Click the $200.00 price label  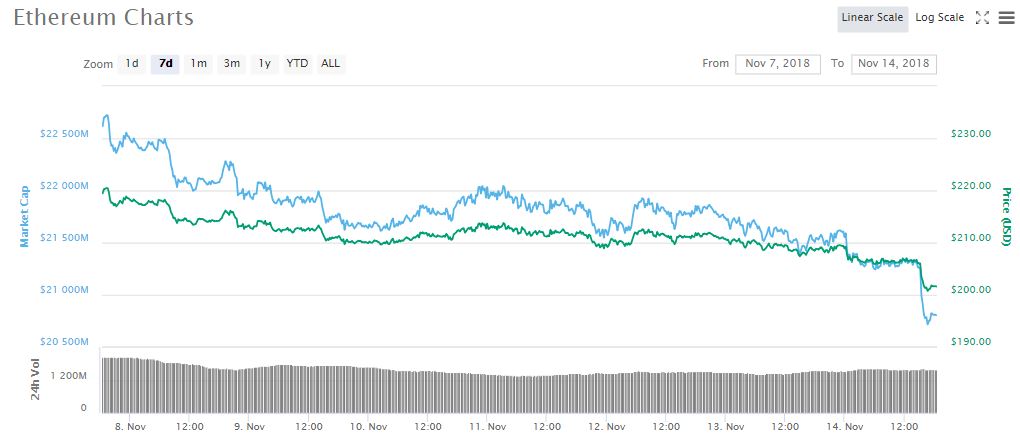pyautogui.click(x=971, y=290)
